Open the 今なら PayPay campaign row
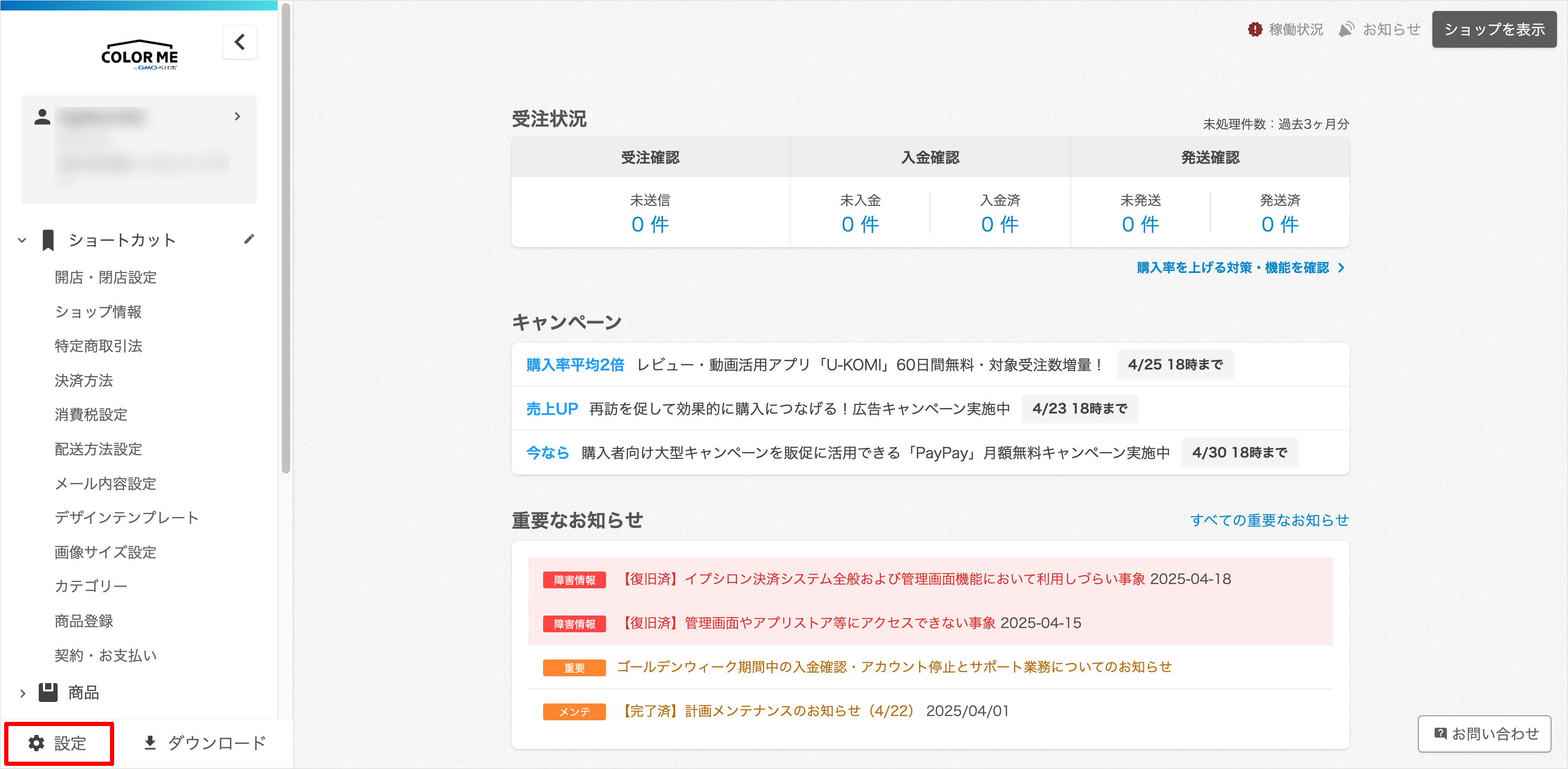 pyautogui.click(x=930, y=453)
